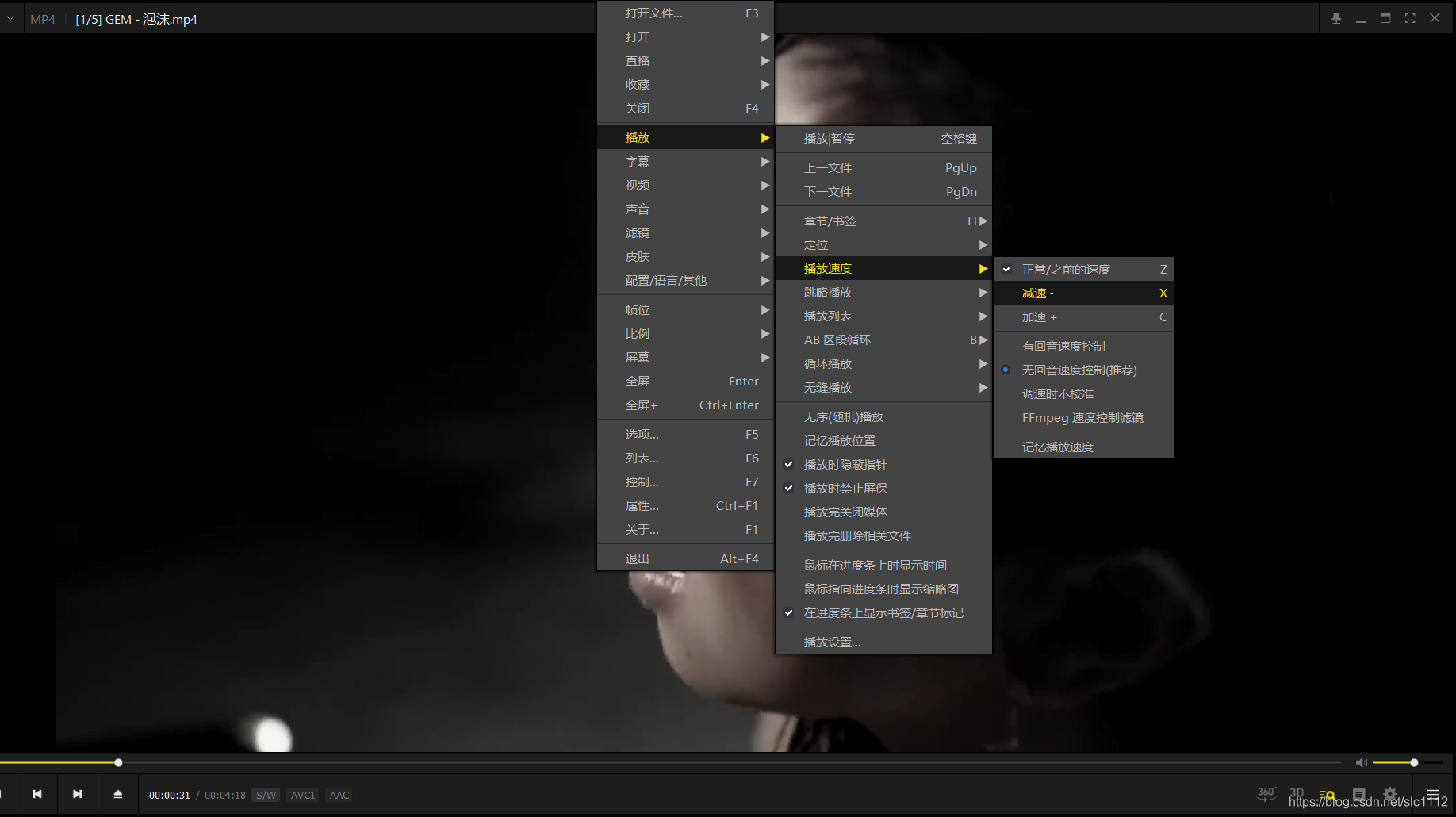
Task: Adjust the volume slider
Action: 1408,762
